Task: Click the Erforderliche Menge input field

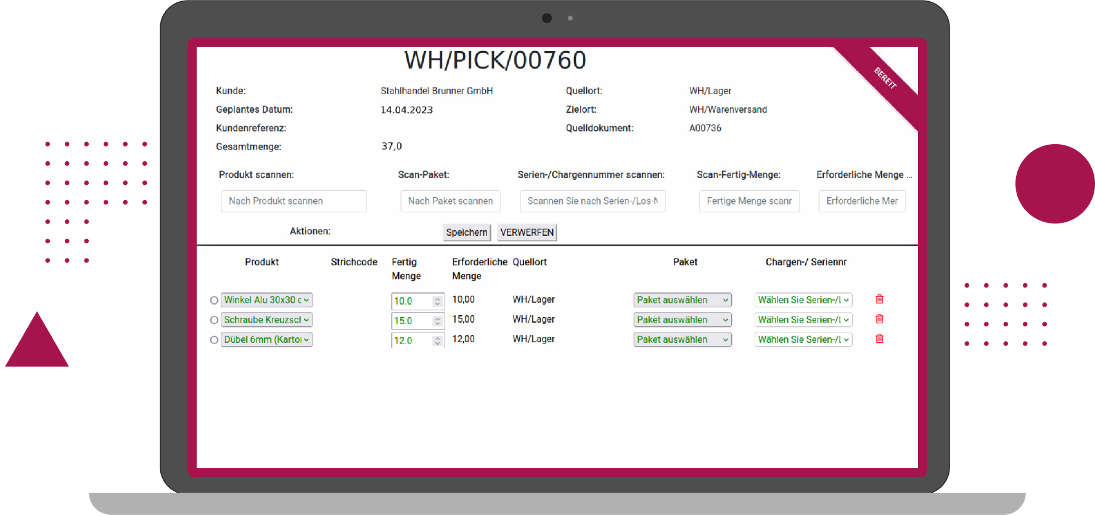Action: tap(862, 201)
